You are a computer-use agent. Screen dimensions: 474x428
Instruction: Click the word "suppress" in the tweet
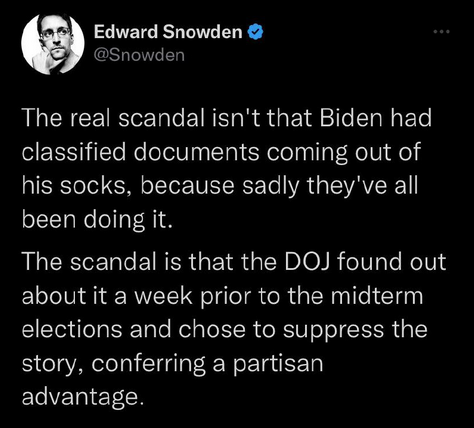point(333,331)
